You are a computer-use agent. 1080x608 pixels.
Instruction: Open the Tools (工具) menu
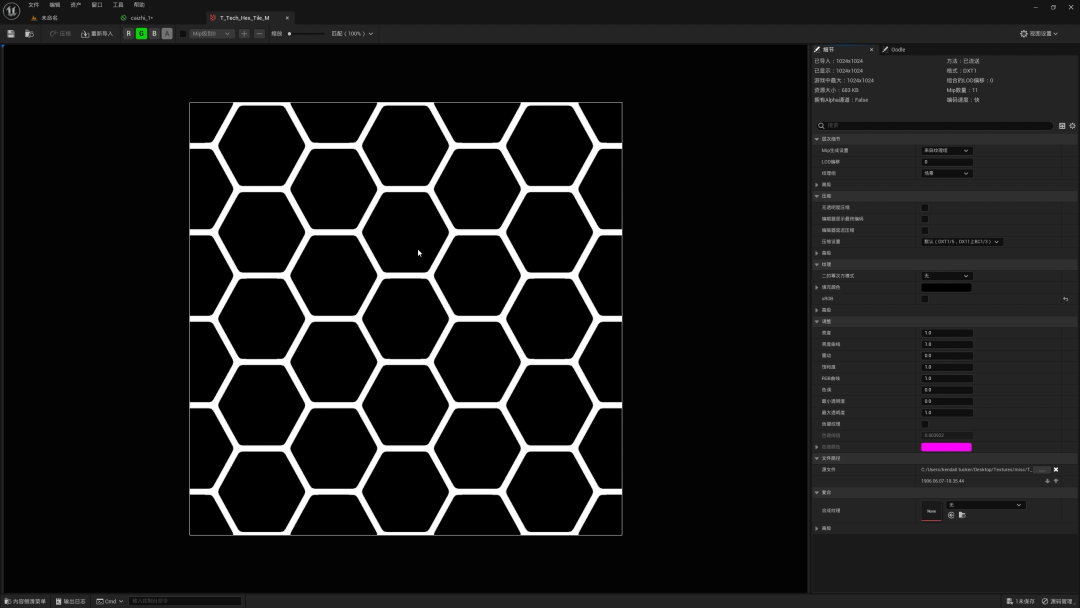click(118, 5)
